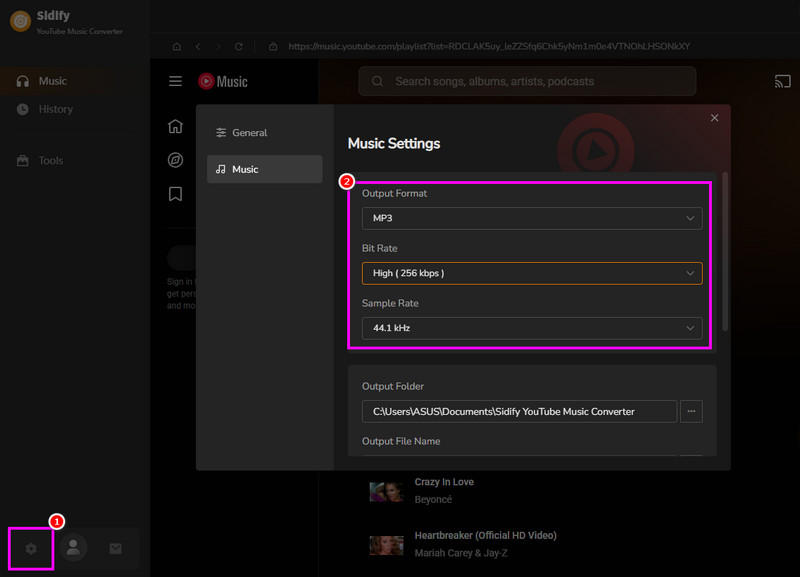
Task: Click the Sidify app logo
Action: pos(20,21)
